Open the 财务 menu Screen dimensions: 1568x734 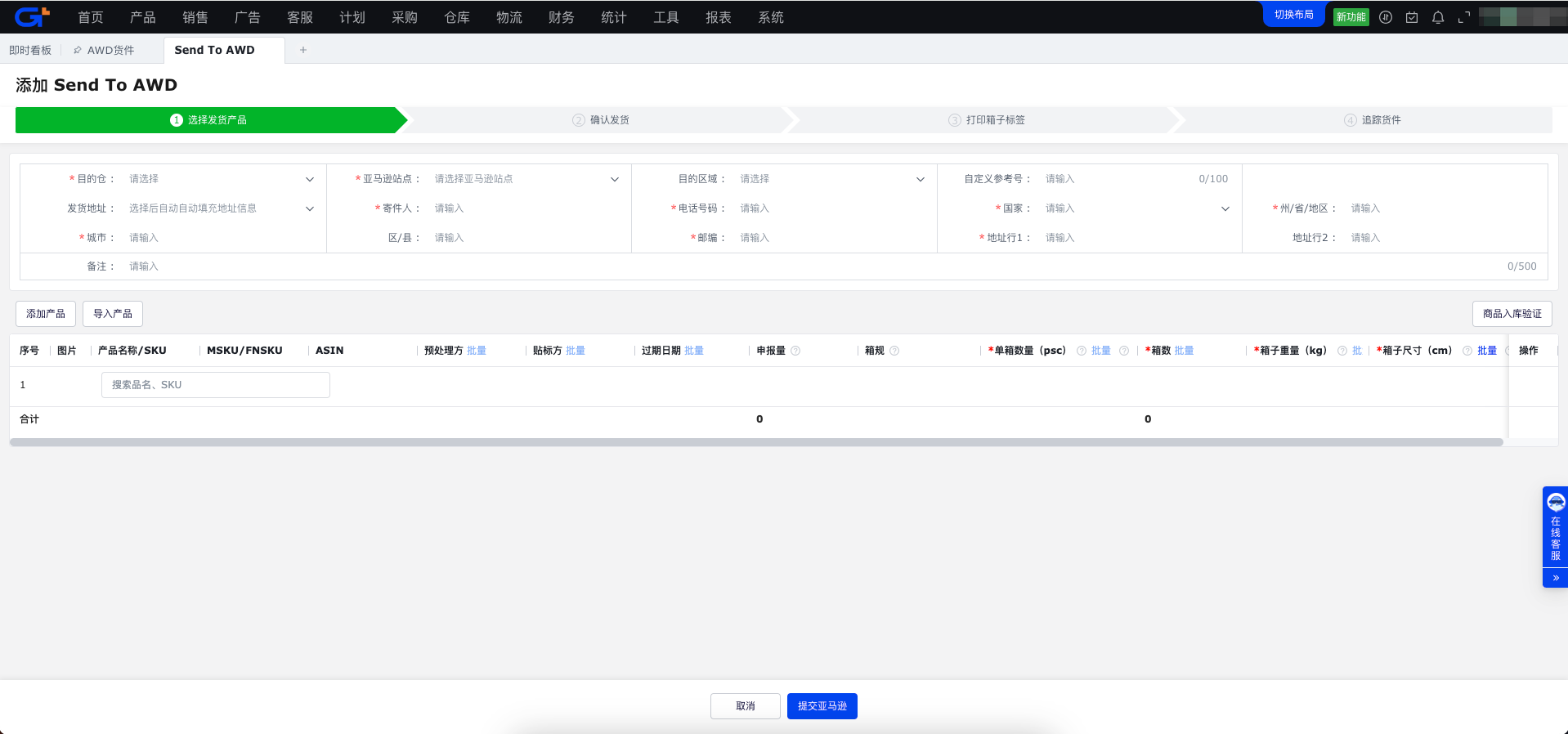(x=562, y=17)
